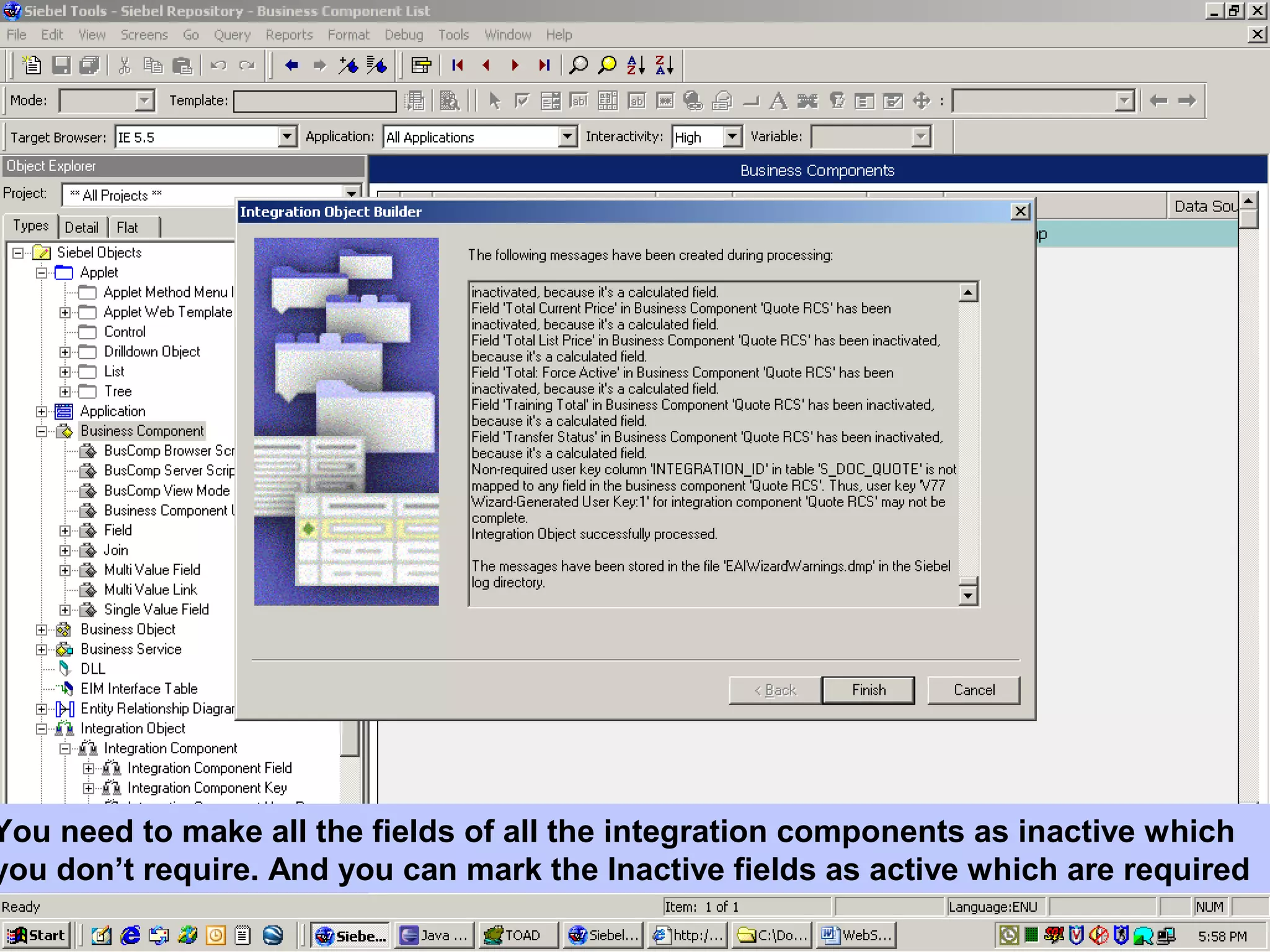Open the Target Browser dropdown
The image size is (1270, 952).
[286, 136]
